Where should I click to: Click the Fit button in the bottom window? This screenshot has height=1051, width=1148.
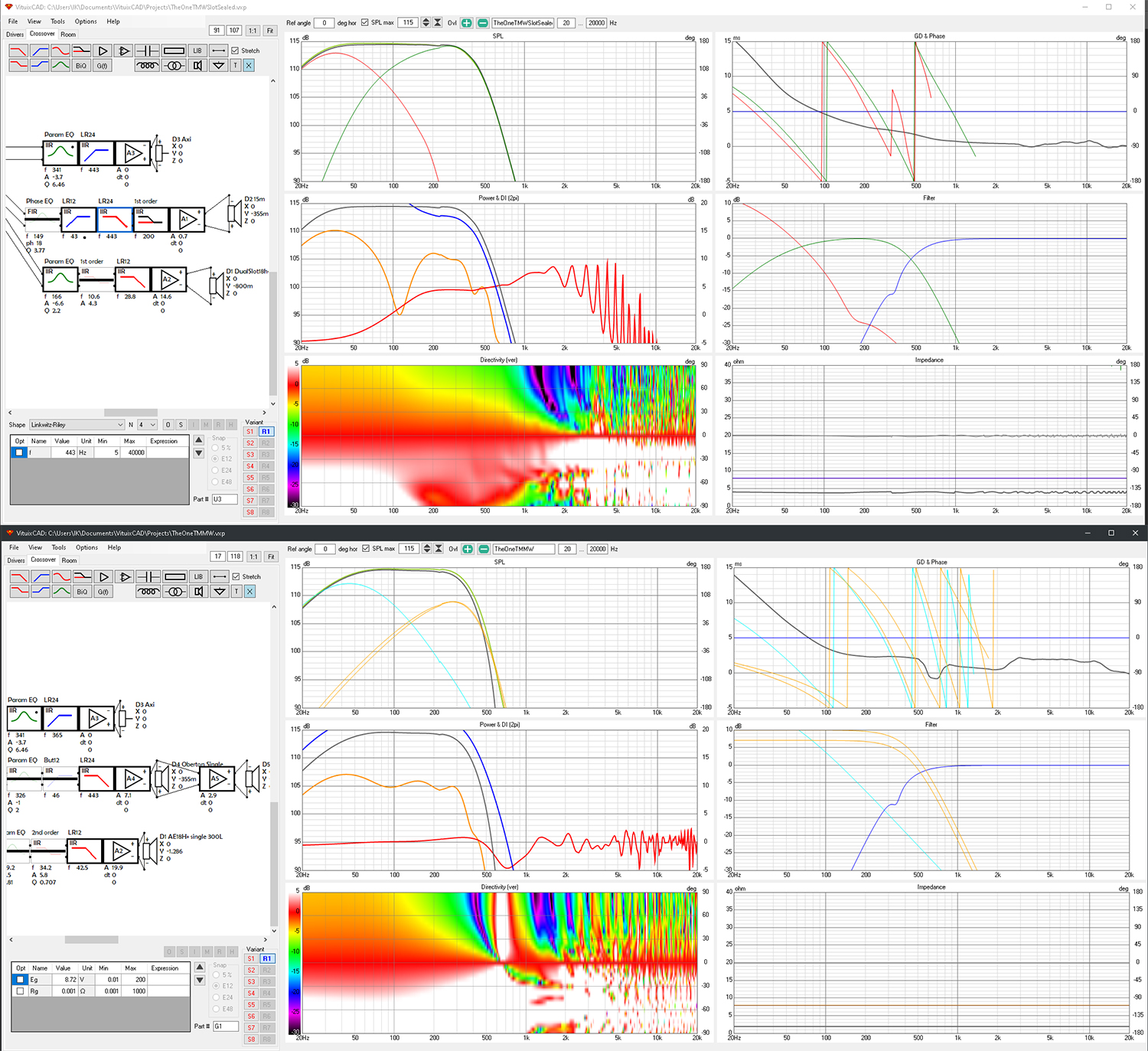pos(271,557)
